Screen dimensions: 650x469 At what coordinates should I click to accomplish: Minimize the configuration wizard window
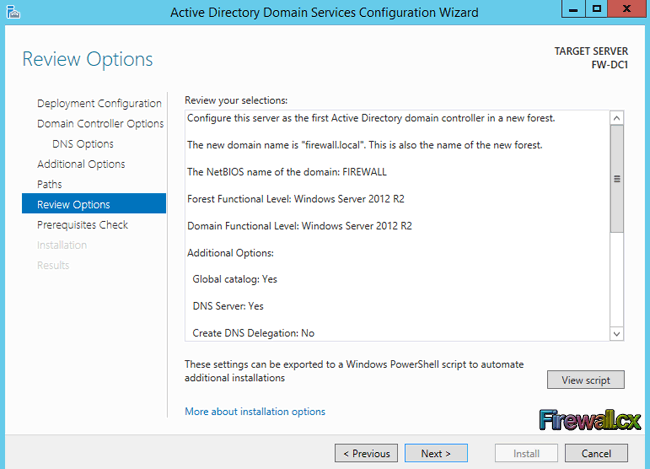point(573,9)
